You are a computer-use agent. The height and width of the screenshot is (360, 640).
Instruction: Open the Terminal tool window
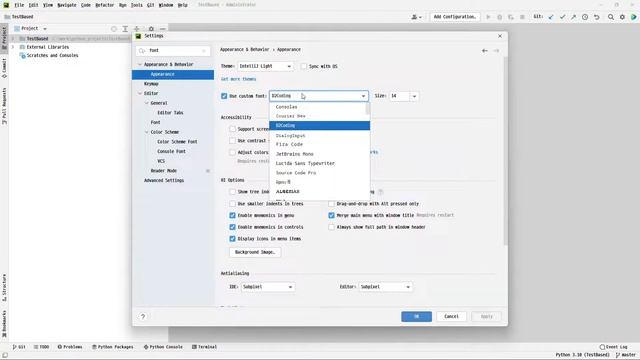(204, 347)
